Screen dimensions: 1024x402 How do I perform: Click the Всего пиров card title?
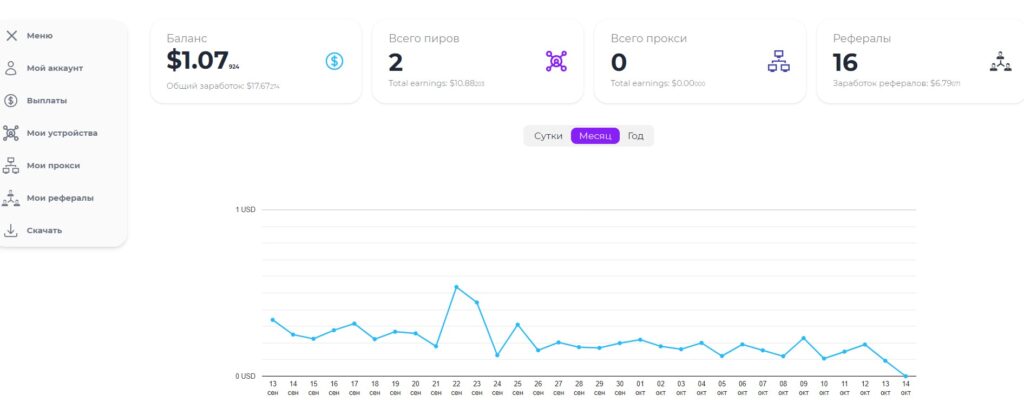[424, 39]
